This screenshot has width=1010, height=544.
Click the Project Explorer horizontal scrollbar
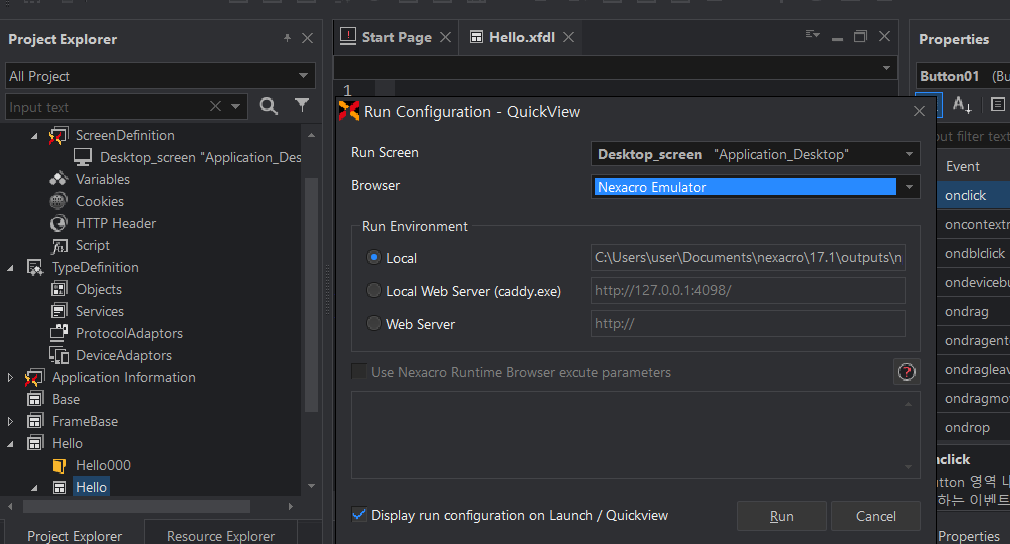(137, 507)
